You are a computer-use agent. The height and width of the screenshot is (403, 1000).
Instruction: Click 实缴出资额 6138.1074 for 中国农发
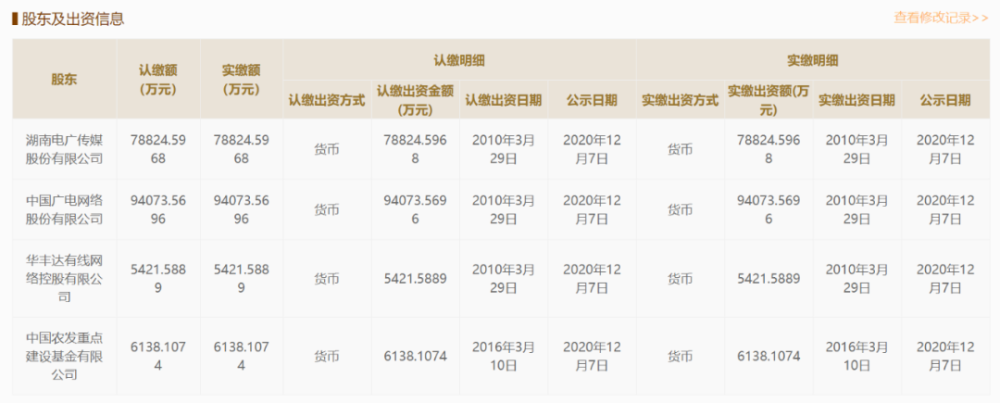pyautogui.click(x=768, y=356)
